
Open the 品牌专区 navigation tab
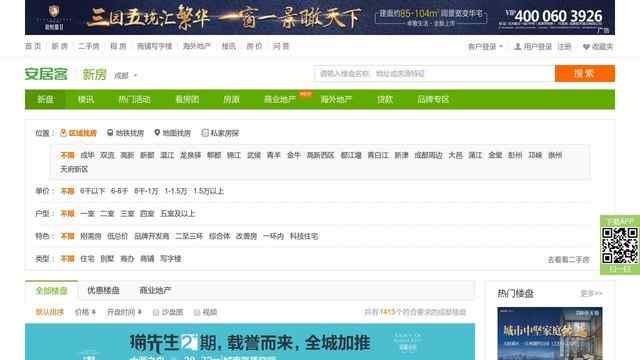coord(433,99)
